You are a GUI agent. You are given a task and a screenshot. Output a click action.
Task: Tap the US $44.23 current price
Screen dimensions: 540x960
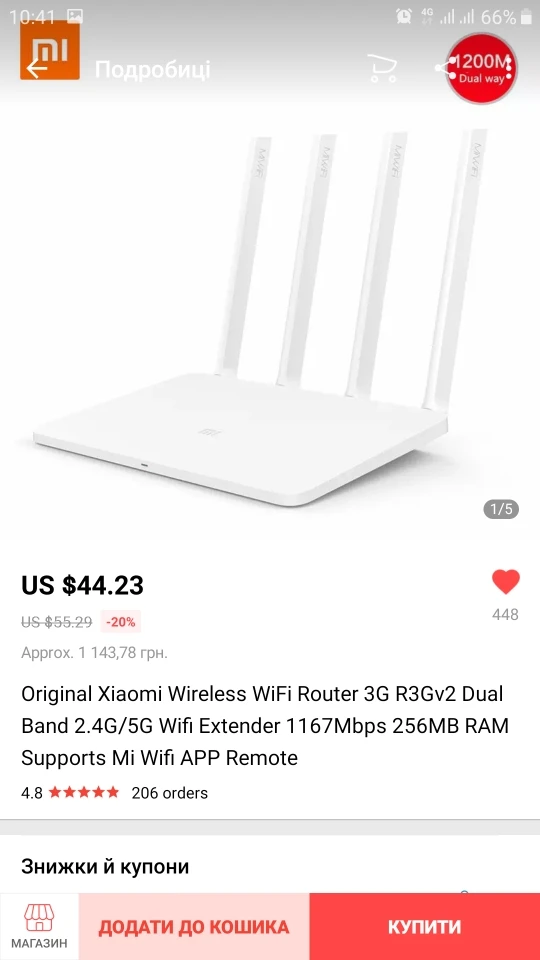[x=83, y=585]
